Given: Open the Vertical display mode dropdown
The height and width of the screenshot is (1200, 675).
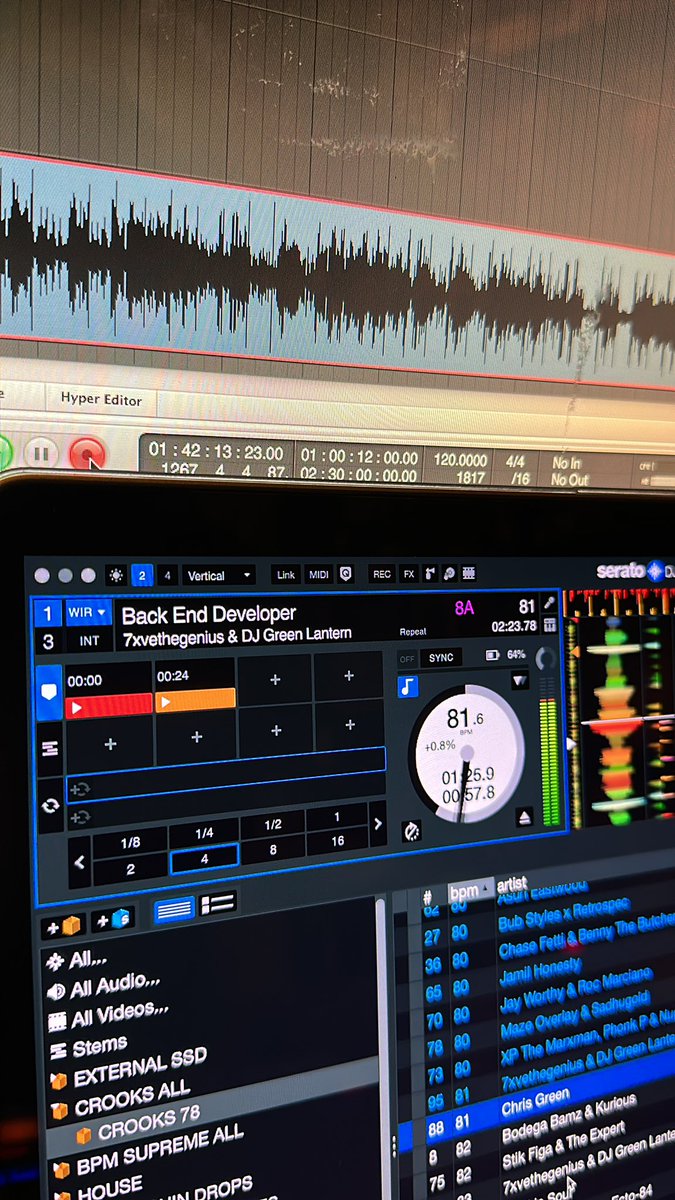Looking at the screenshot, I should click(x=218, y=575).
